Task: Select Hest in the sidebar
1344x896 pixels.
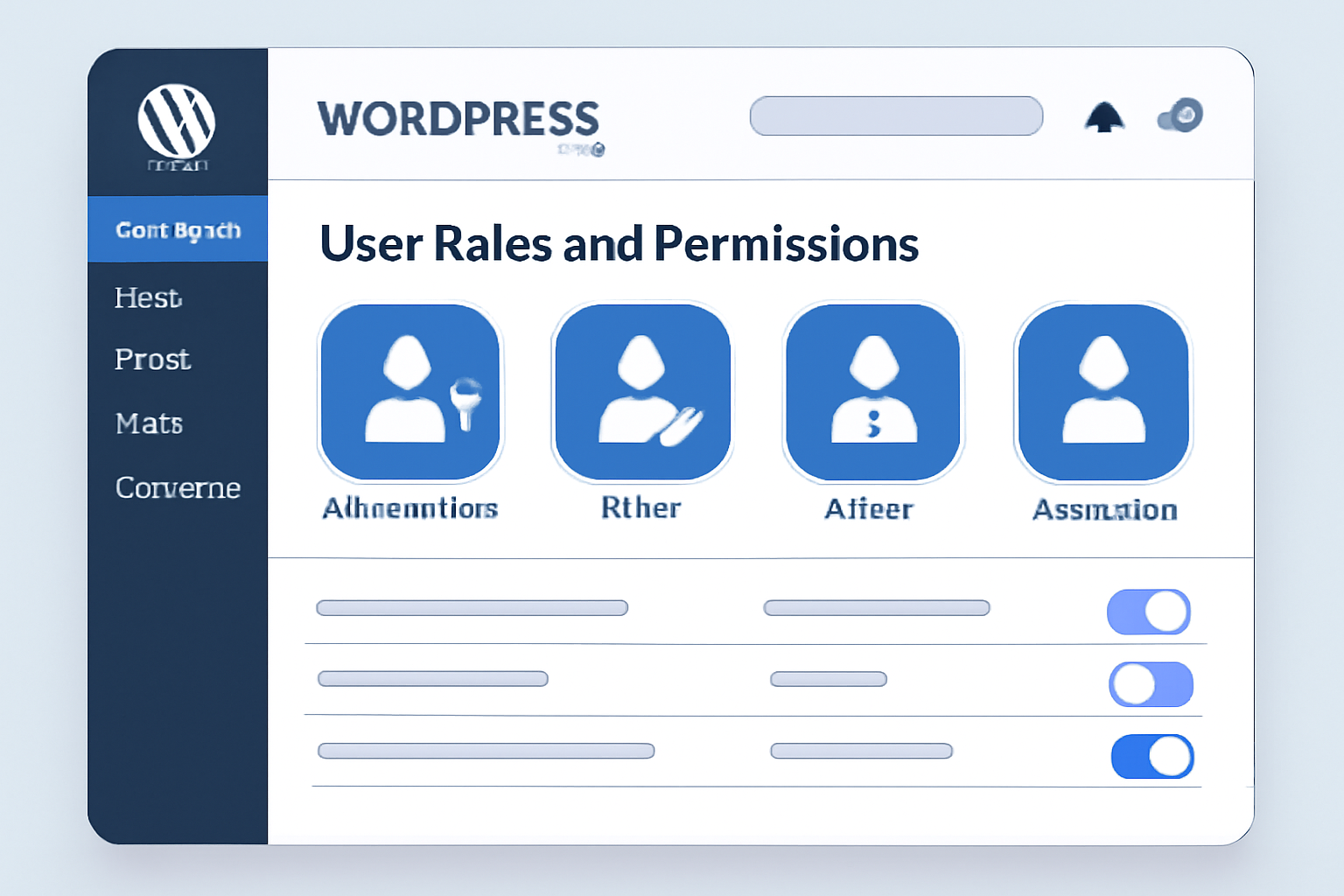Action: coord(147,298)
